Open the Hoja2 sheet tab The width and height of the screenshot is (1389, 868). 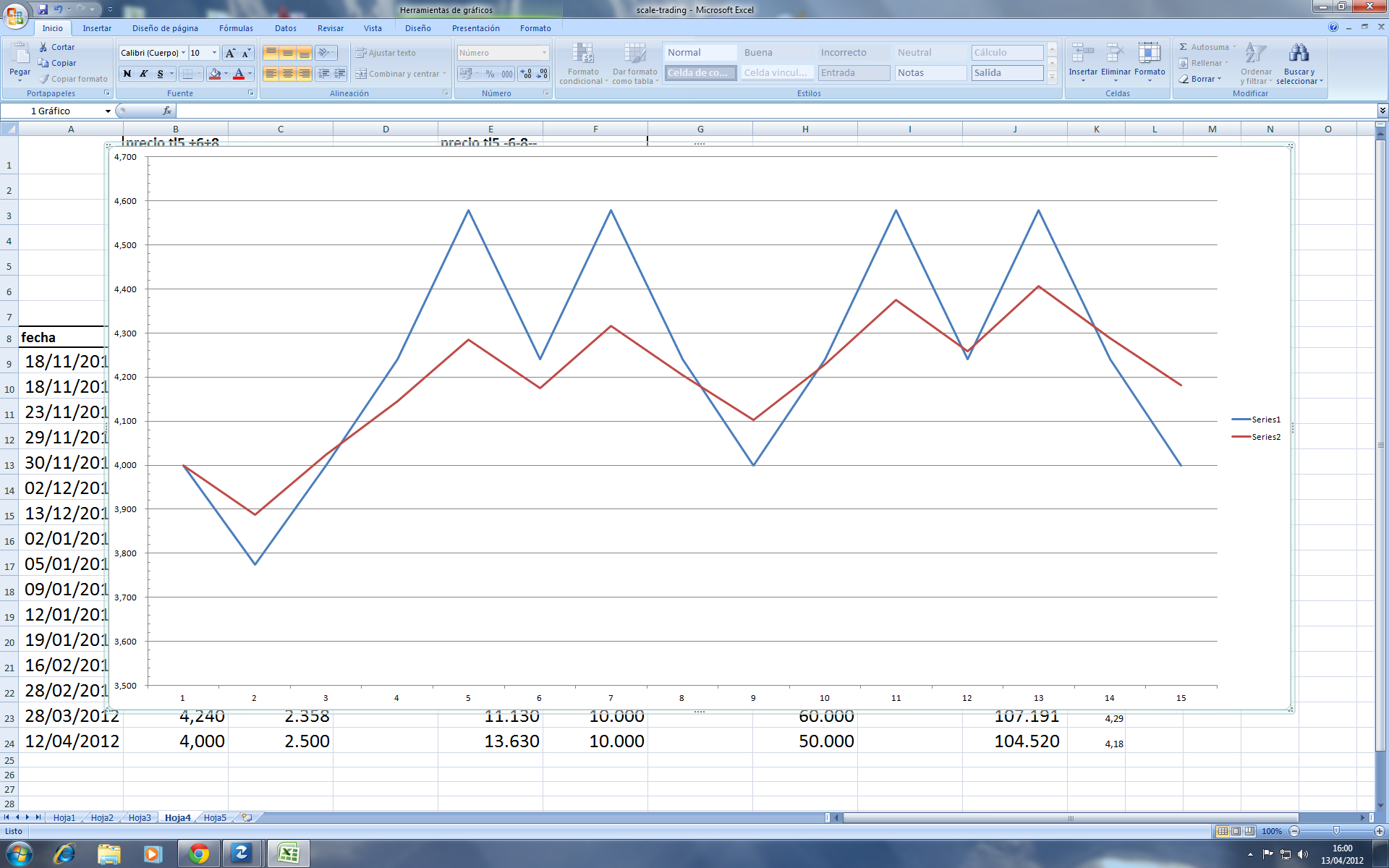tap(102, 817)
